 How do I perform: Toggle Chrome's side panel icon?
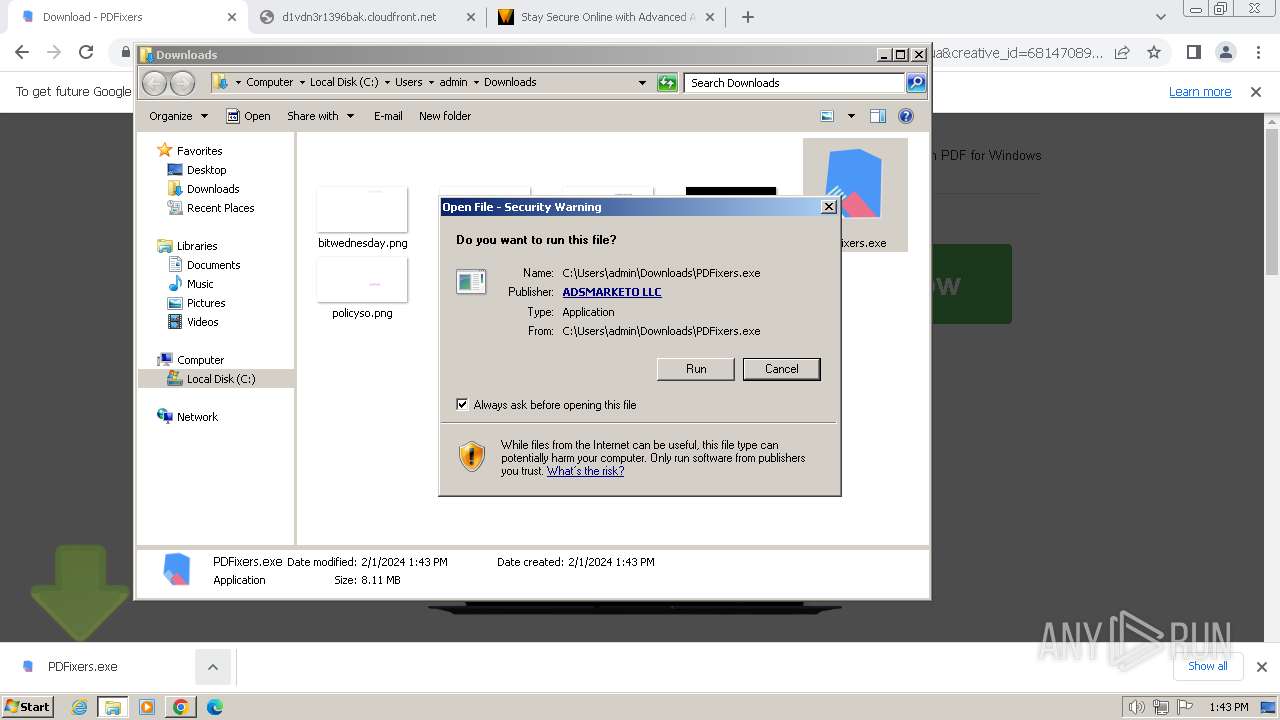tap(1193, 52)
